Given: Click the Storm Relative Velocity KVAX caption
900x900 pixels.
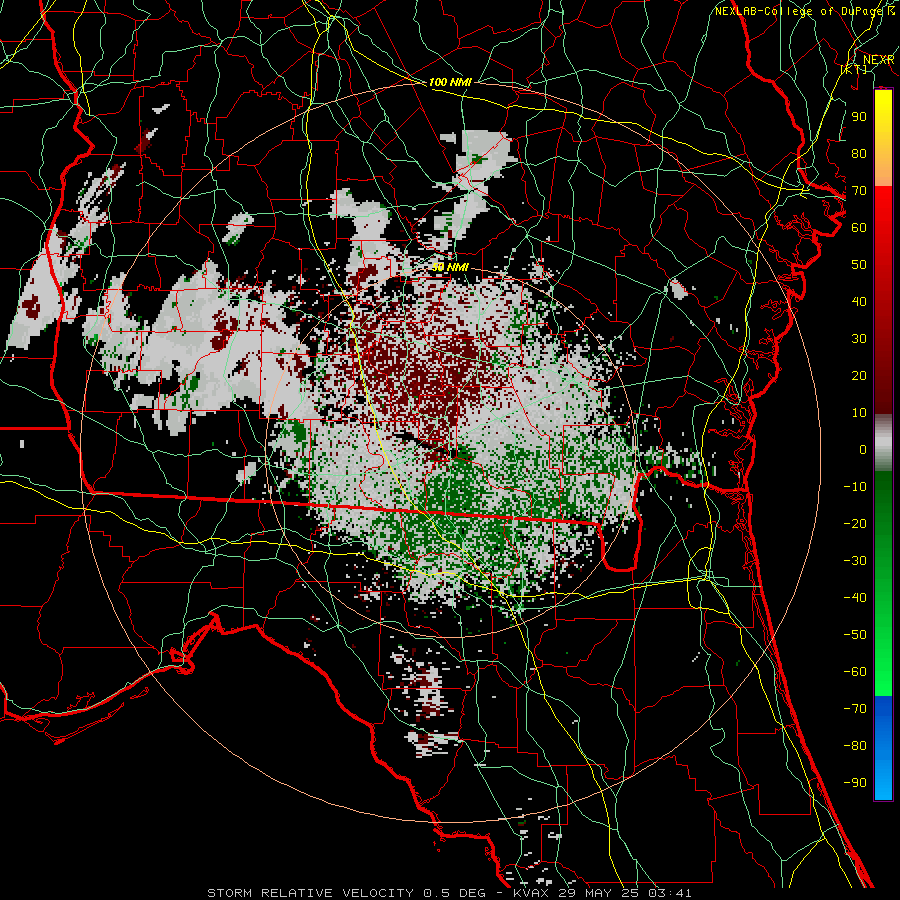Looking at the screenshot, I should point(449,893).
